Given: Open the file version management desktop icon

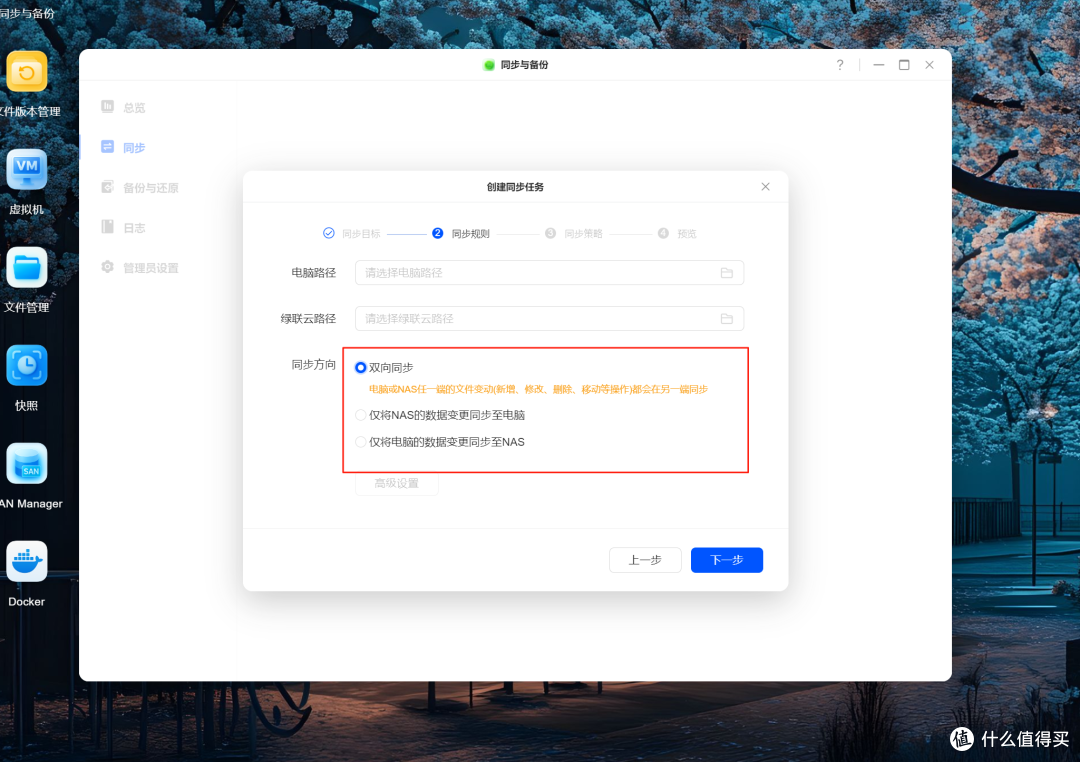Looking at the screenshot, I should coord(27,72).
